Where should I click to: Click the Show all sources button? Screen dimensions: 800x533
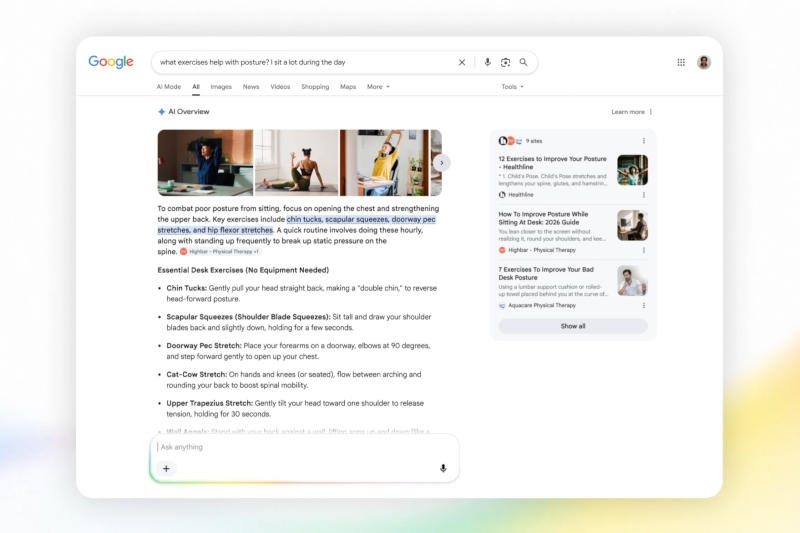tap(573, 326)
